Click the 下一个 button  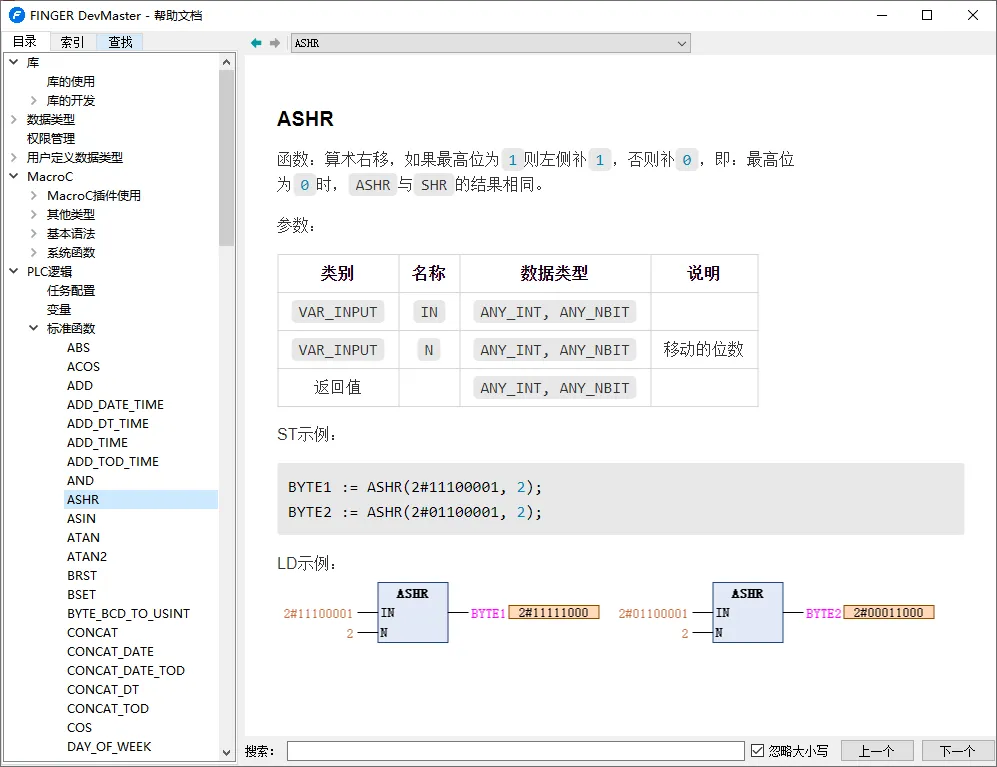tap(957, 750)
